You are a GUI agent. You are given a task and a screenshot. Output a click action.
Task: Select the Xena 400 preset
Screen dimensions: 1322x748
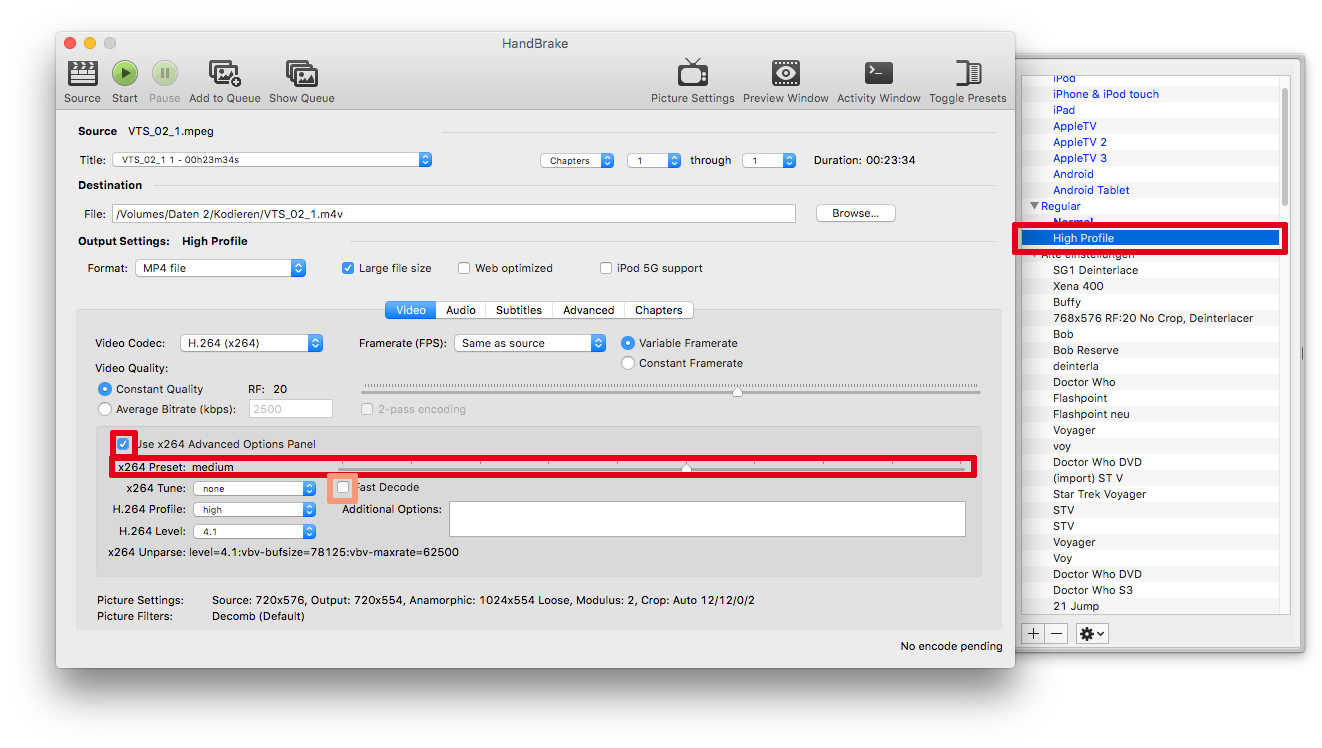tap(1078, 286)
